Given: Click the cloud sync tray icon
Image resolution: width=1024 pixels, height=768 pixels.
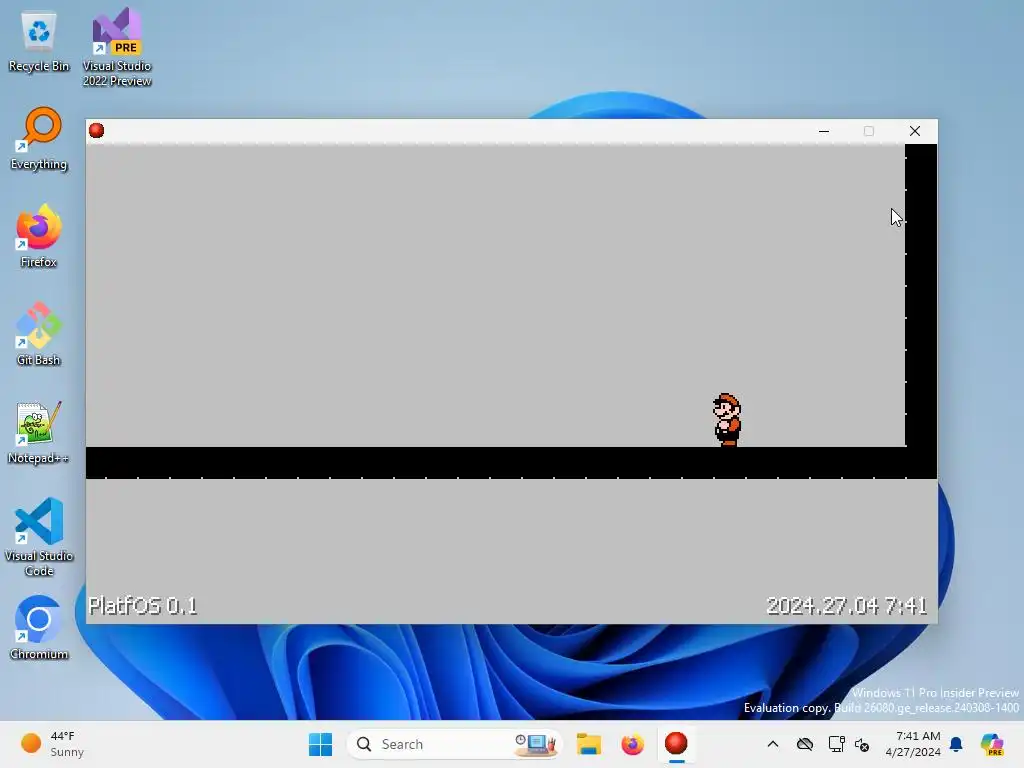Looking at the screenshot, I should coord(805,744).
